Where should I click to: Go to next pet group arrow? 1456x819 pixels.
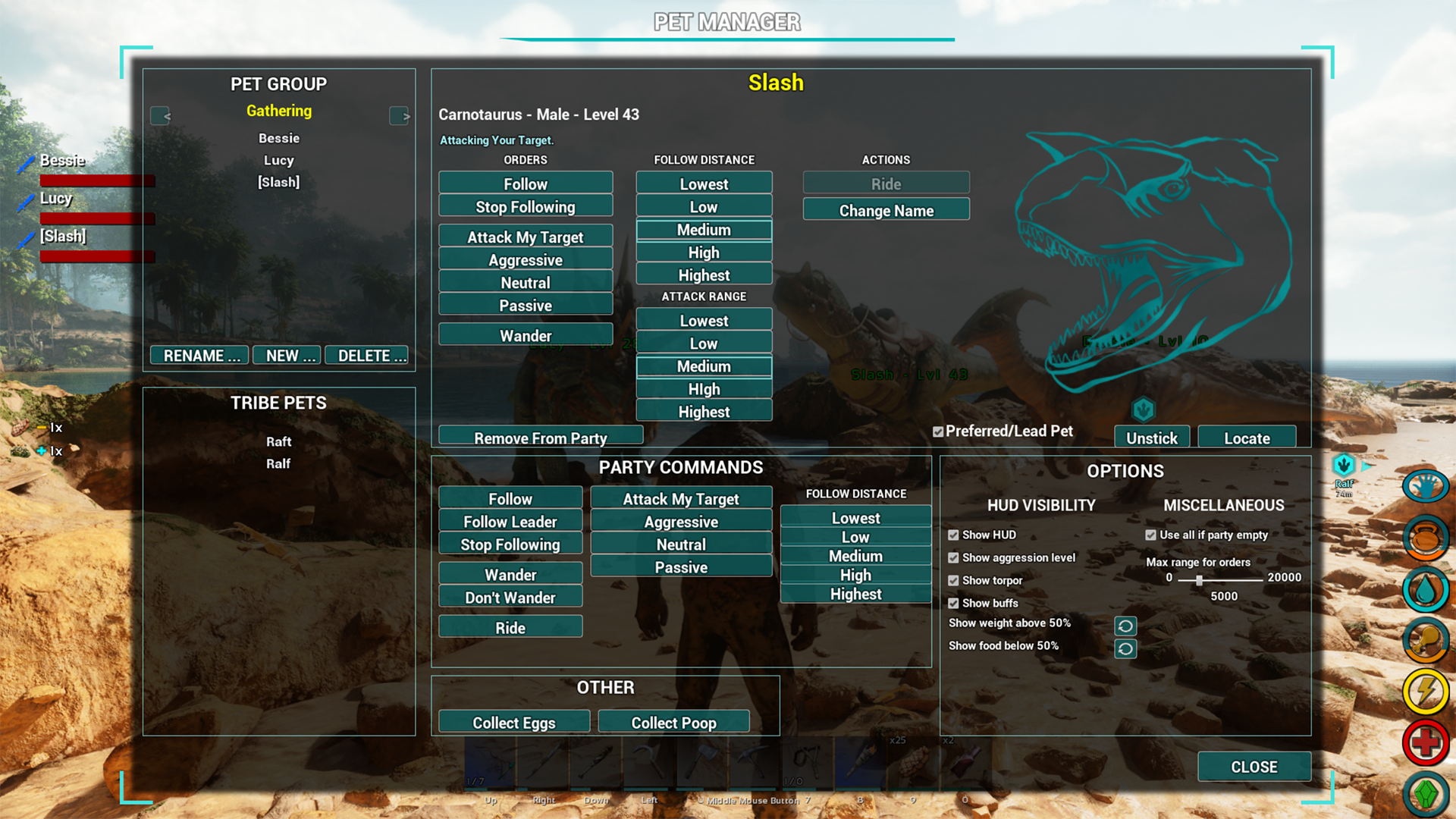point(400,115)
